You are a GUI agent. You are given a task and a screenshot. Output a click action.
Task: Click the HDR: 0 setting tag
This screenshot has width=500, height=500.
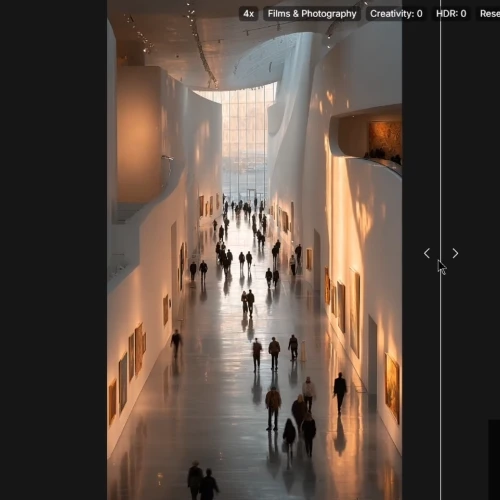pyautogui.click(x=451, y=14)
